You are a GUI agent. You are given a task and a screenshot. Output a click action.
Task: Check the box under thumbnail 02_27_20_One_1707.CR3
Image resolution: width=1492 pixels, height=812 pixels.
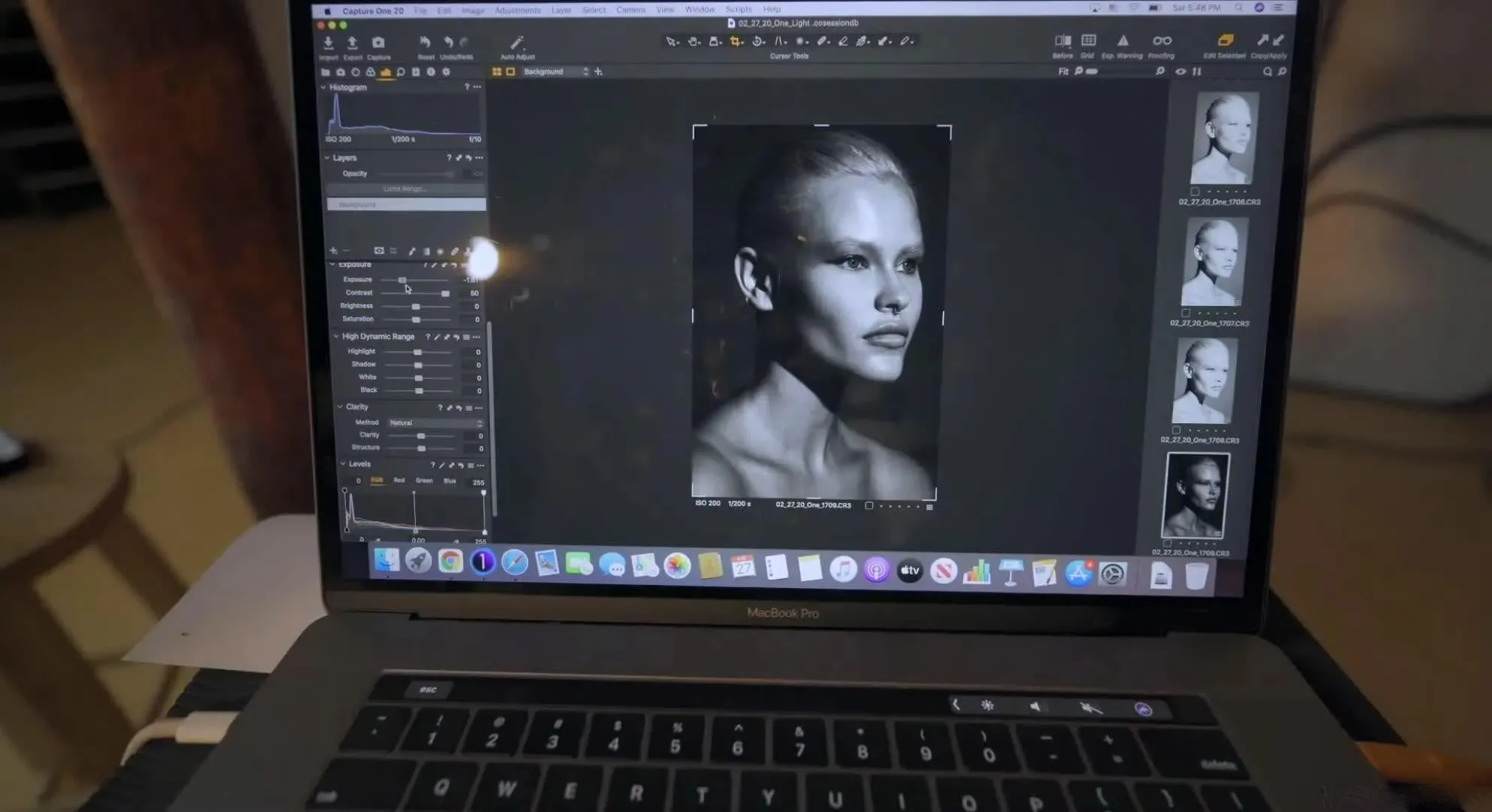tap(1185, 313)
